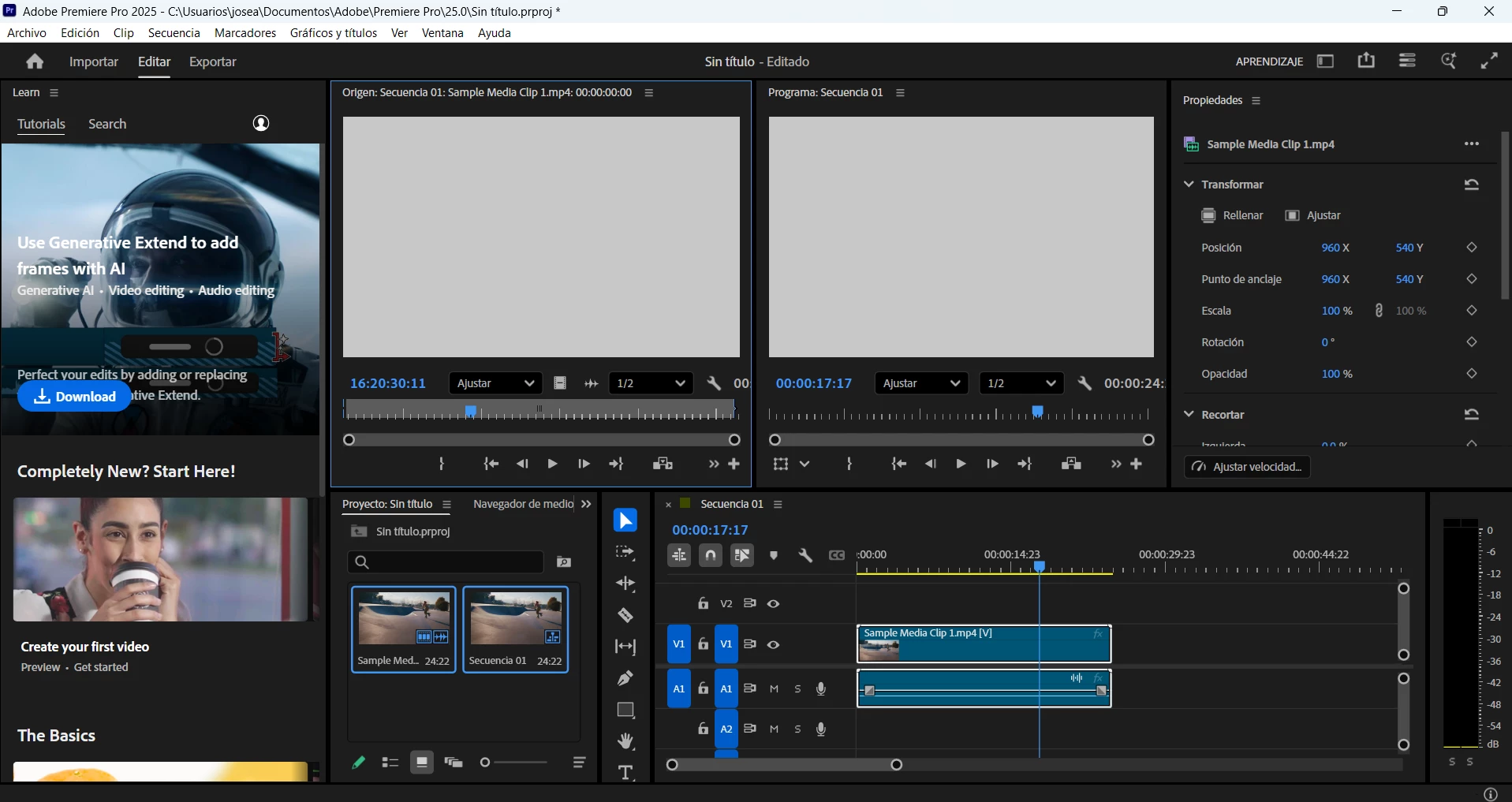Image resolution: width=1512 pixels, height=802 pixels.
Task: Create new bin from search folder icon
Action: pyautogui.click(x=564, y=561)
